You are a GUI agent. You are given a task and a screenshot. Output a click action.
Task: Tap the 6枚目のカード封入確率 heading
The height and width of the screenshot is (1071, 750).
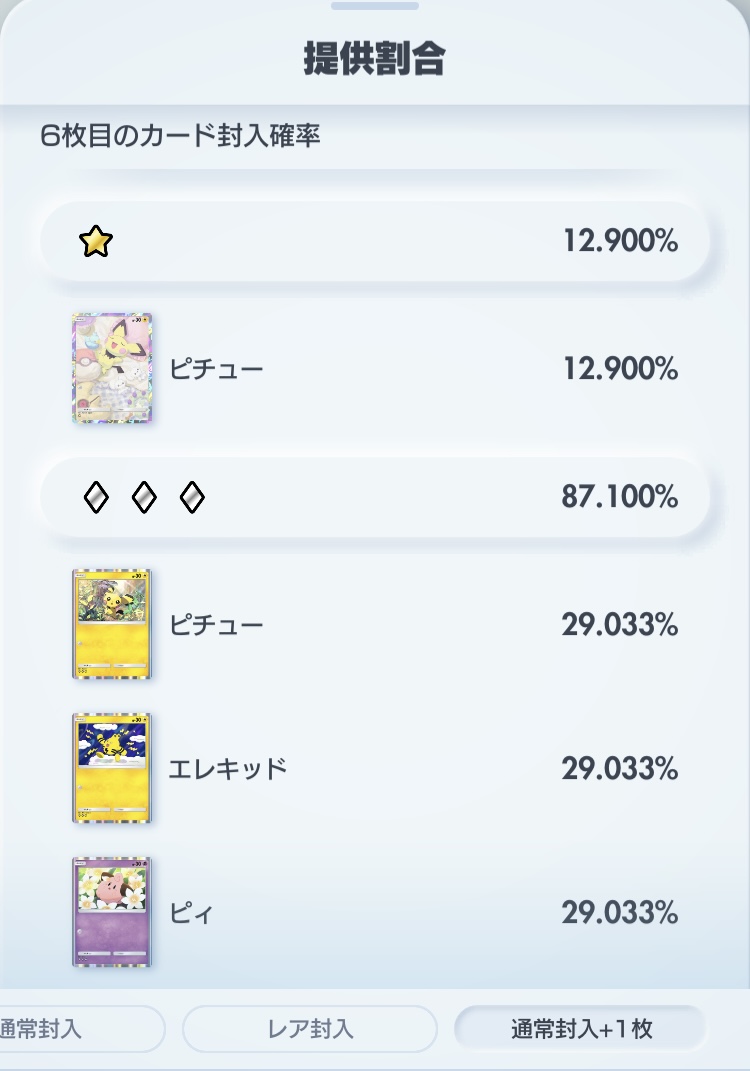pos(180,136)
